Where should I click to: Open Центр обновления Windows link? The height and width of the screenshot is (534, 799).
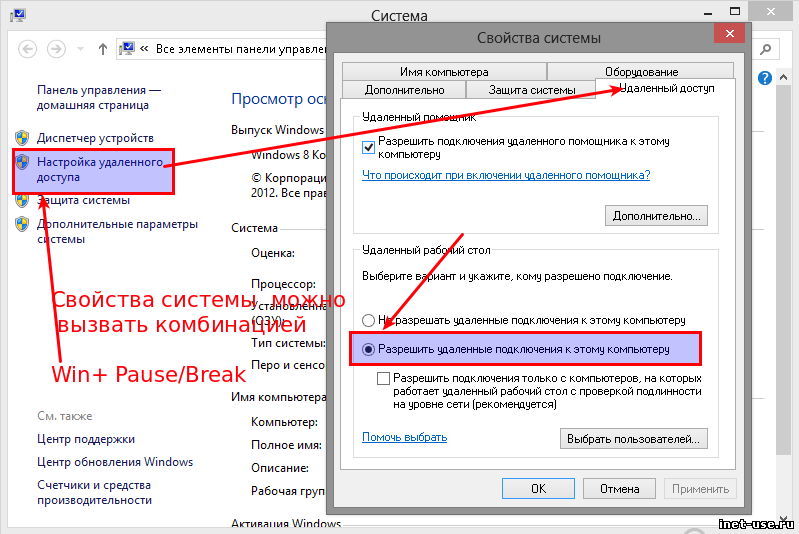pyautogui.click(x=115, y=462)
